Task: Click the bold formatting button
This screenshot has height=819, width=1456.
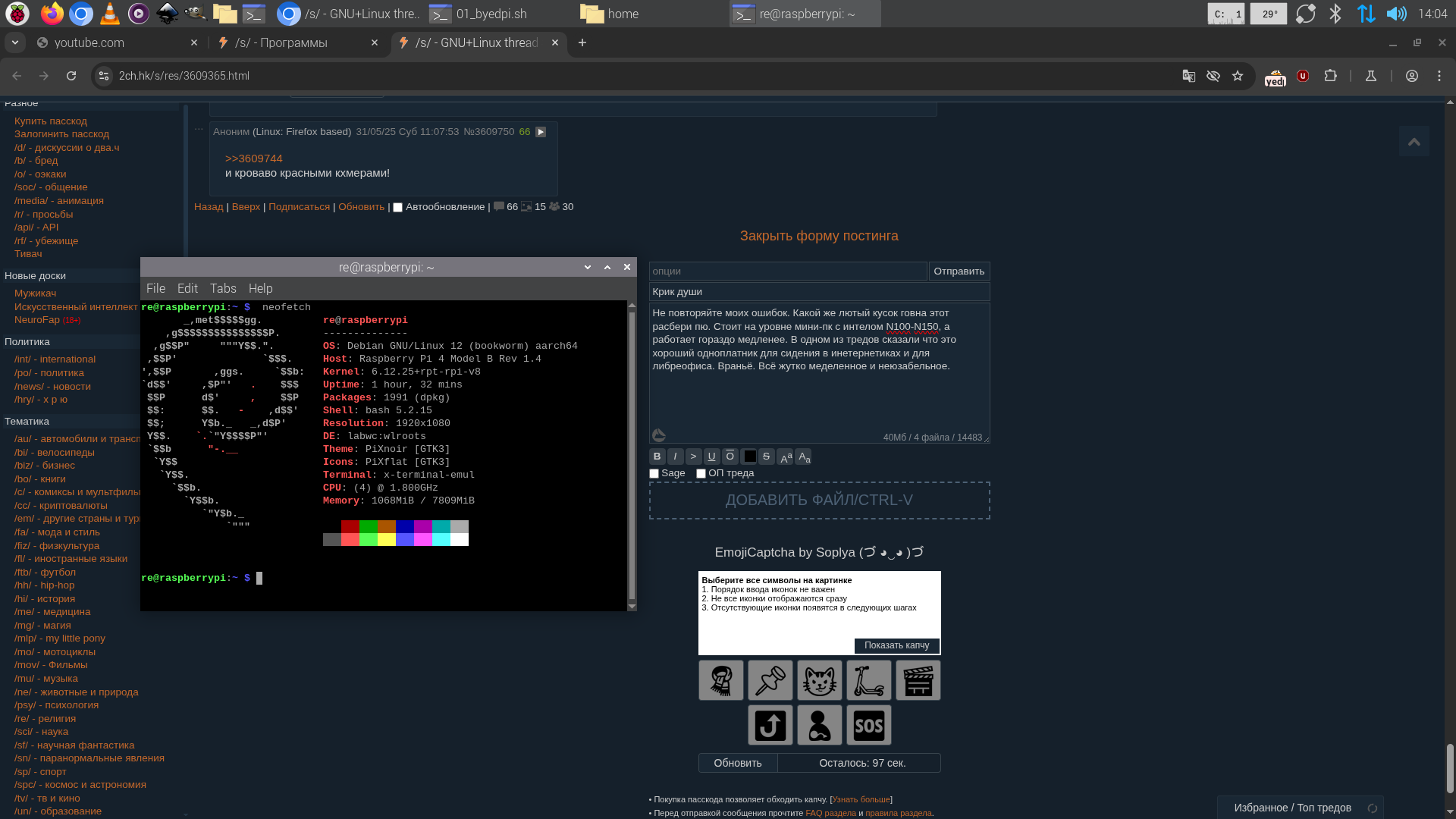Action: point(657,457)
